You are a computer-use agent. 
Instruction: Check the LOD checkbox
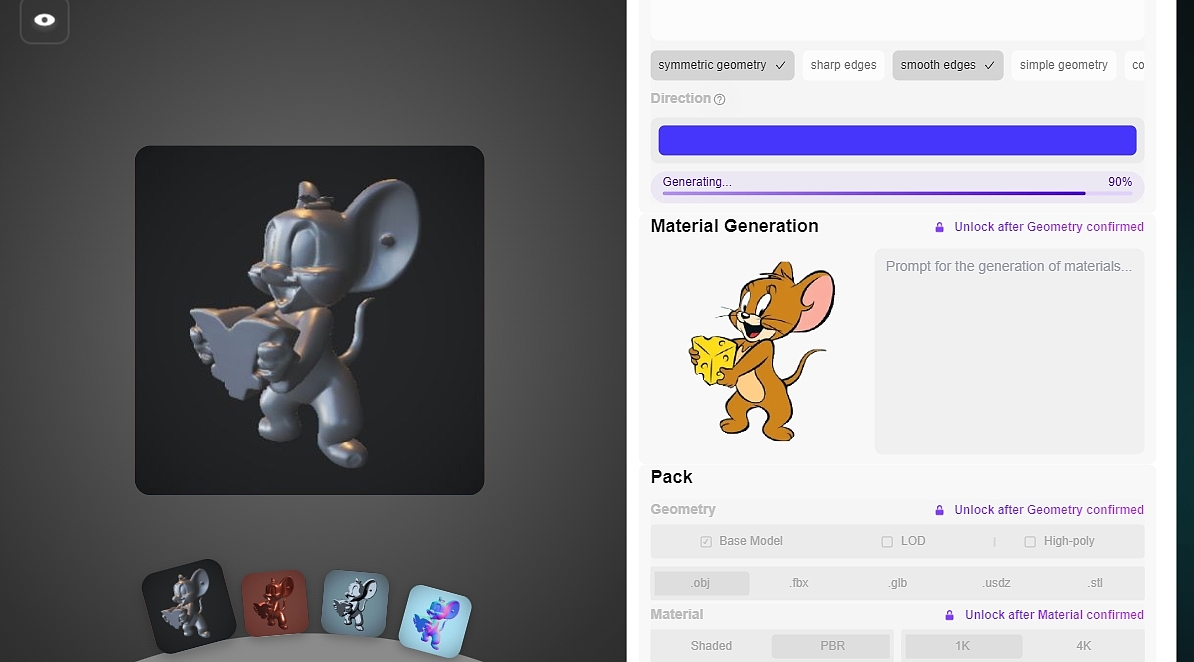887,542
